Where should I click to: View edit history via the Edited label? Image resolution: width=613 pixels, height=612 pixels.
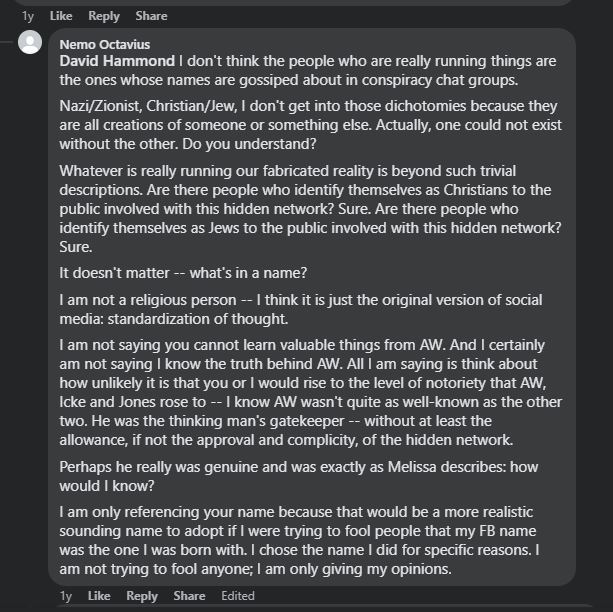238,596
